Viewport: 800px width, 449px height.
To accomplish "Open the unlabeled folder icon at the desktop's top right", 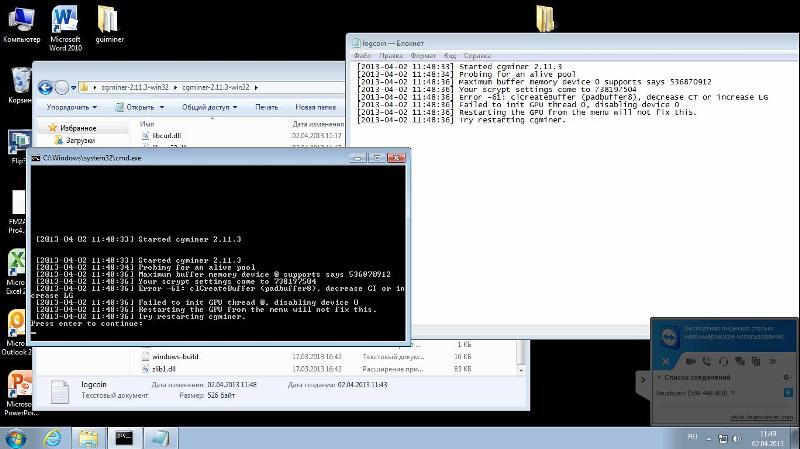I will point(545,18).
